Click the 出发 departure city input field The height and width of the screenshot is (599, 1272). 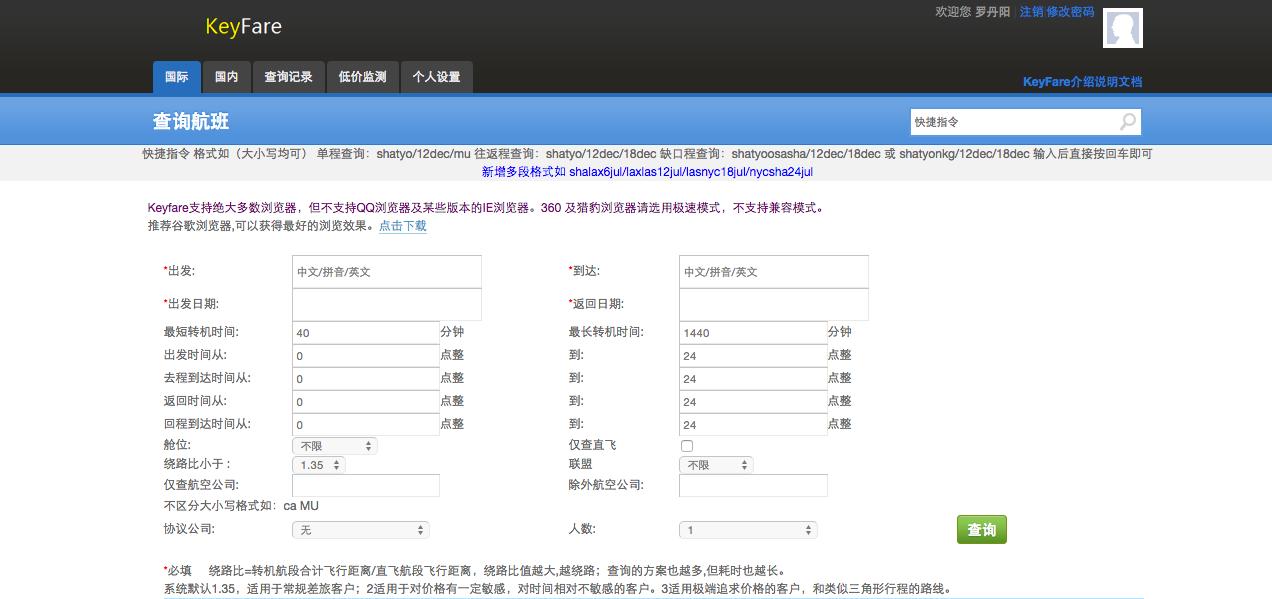(387, 271)
